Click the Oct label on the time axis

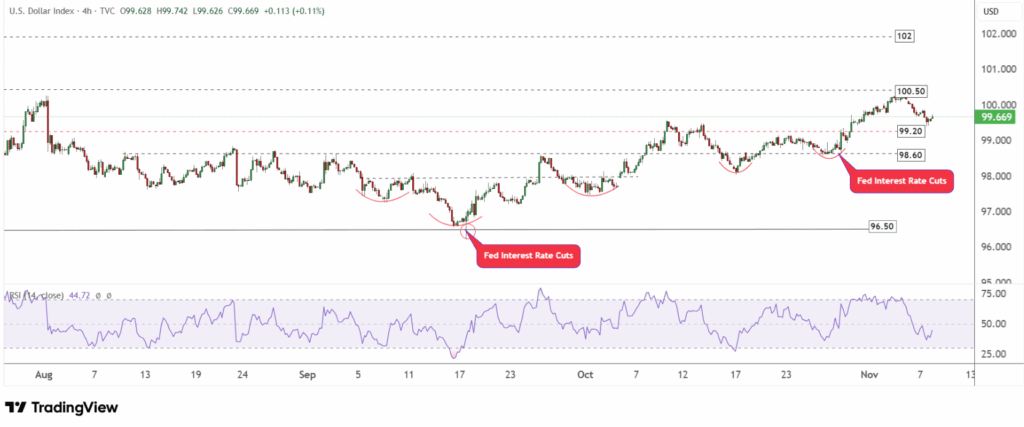coord(586,373)
